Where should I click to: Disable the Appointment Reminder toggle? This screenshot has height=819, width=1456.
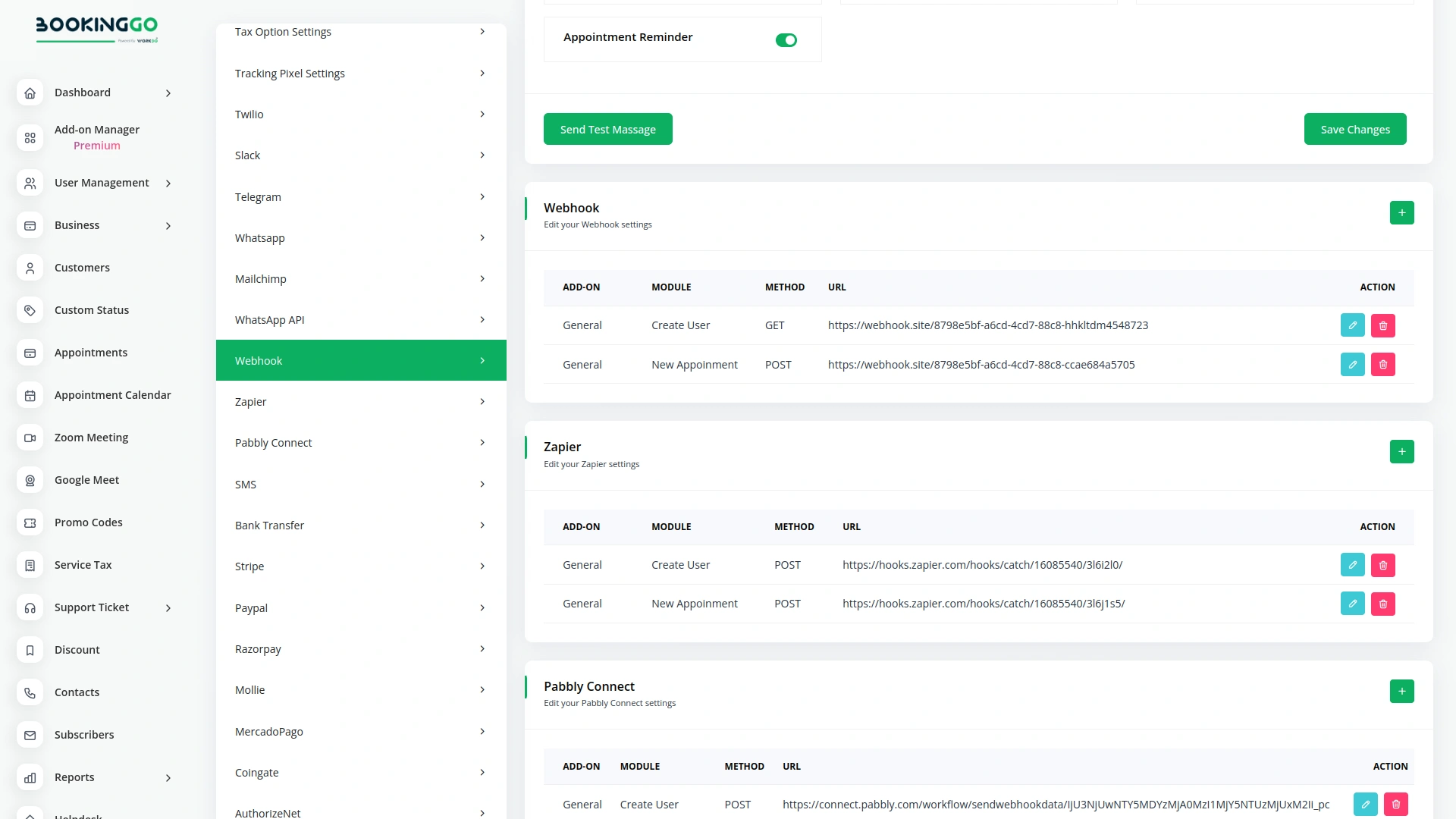point(786,39)
